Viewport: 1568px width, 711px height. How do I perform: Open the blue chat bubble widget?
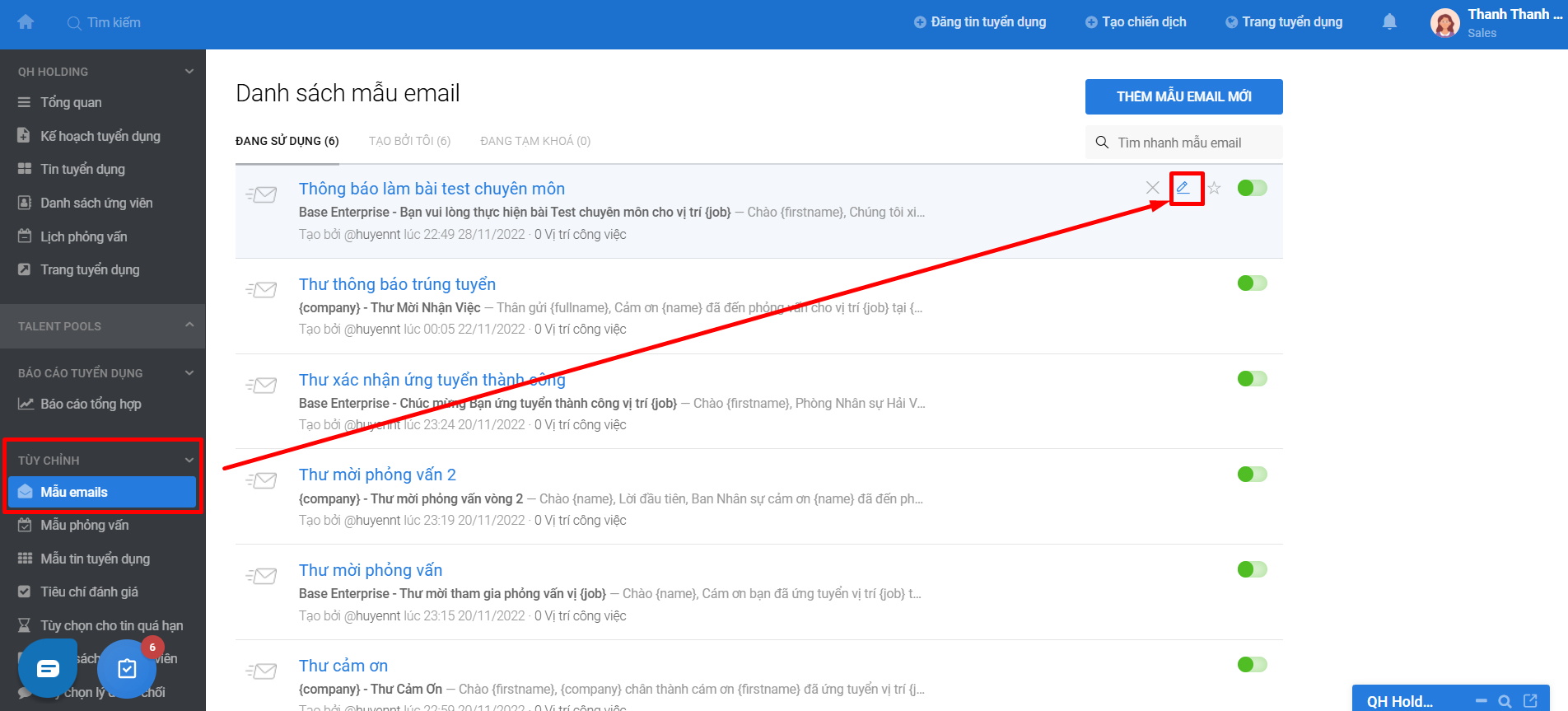pyautogui.click(x=48, y=668)
